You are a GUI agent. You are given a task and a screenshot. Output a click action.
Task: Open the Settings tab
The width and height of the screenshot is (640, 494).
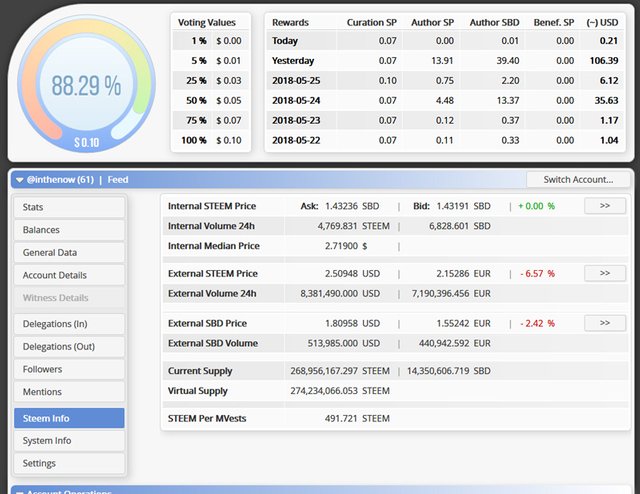tap(69, 463)
